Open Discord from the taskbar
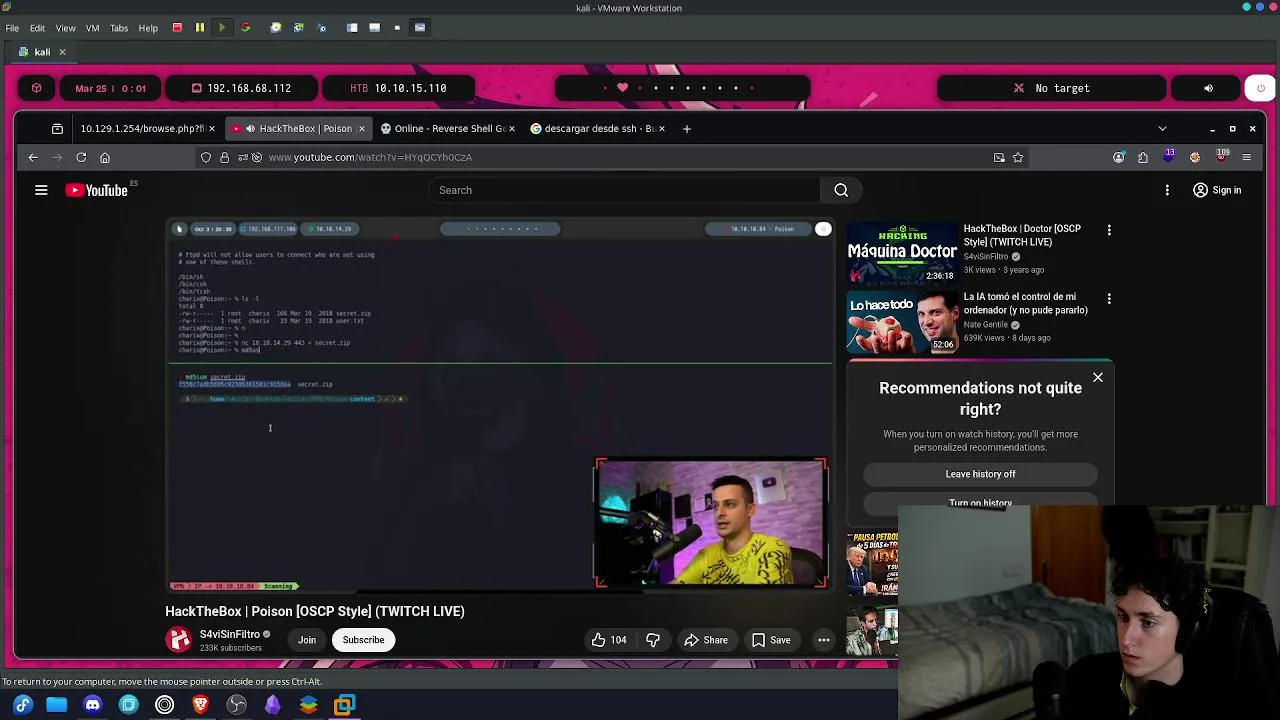 point(93,705)
